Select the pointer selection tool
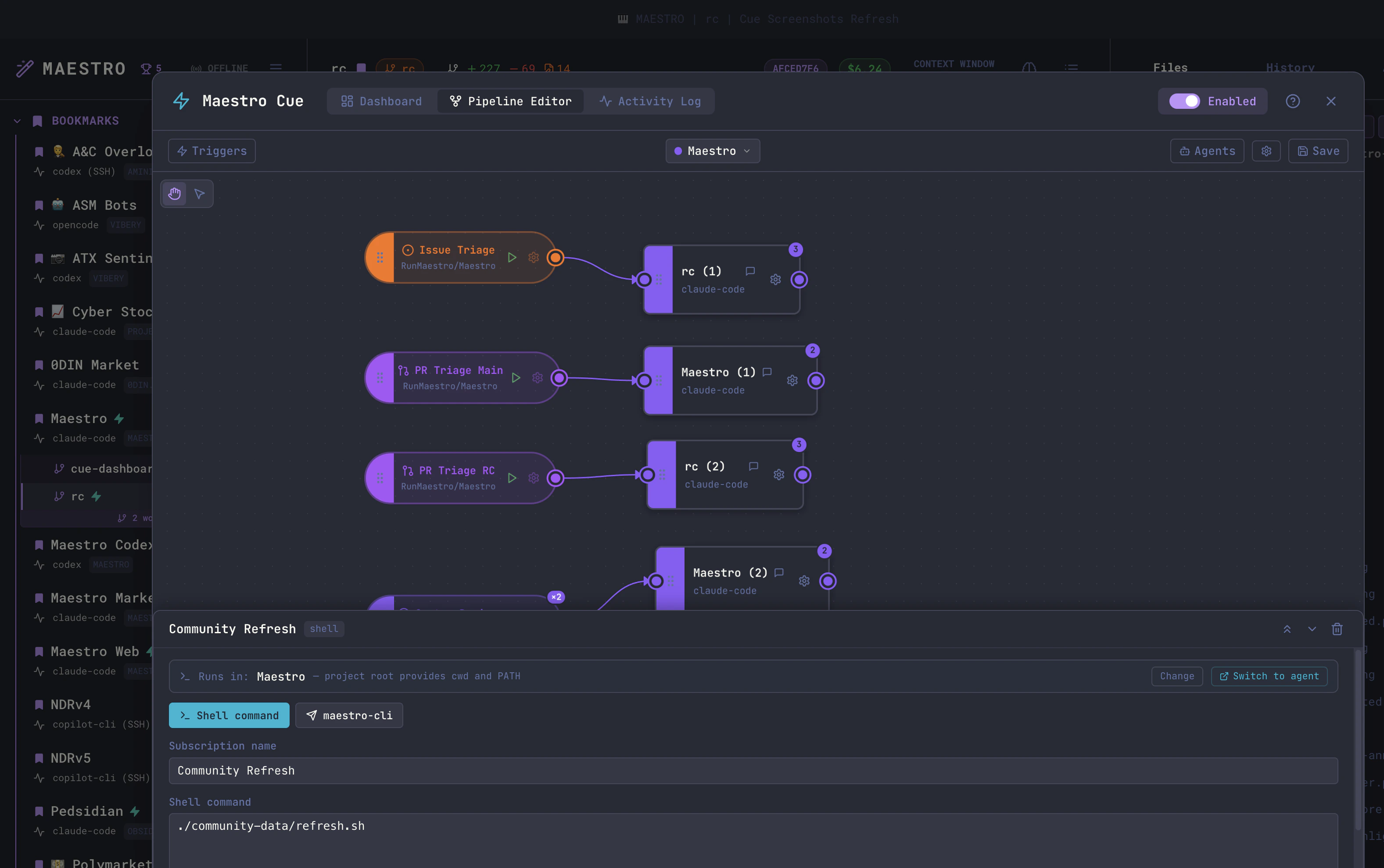The width and height of the screenshot is (1384, 868). [x=200, y=194]
